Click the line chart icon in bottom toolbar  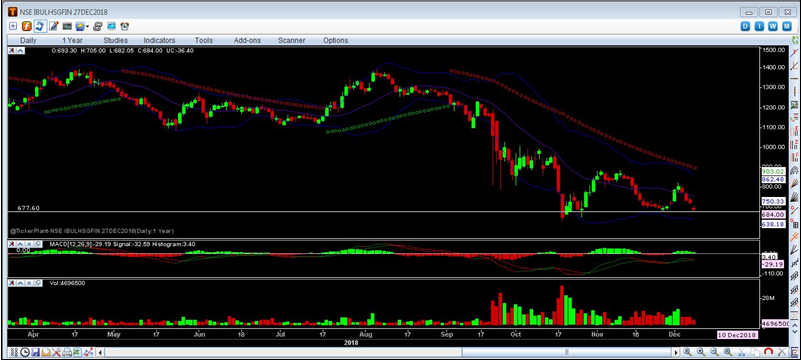(88, 352)
